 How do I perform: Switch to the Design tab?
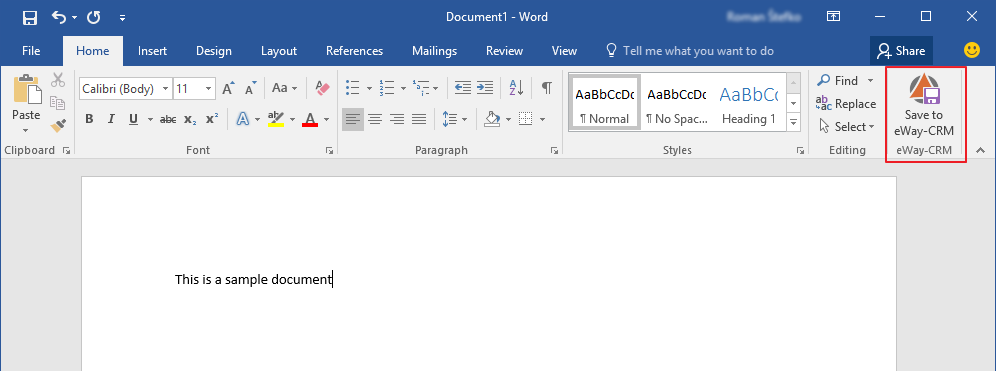point(213,51)
